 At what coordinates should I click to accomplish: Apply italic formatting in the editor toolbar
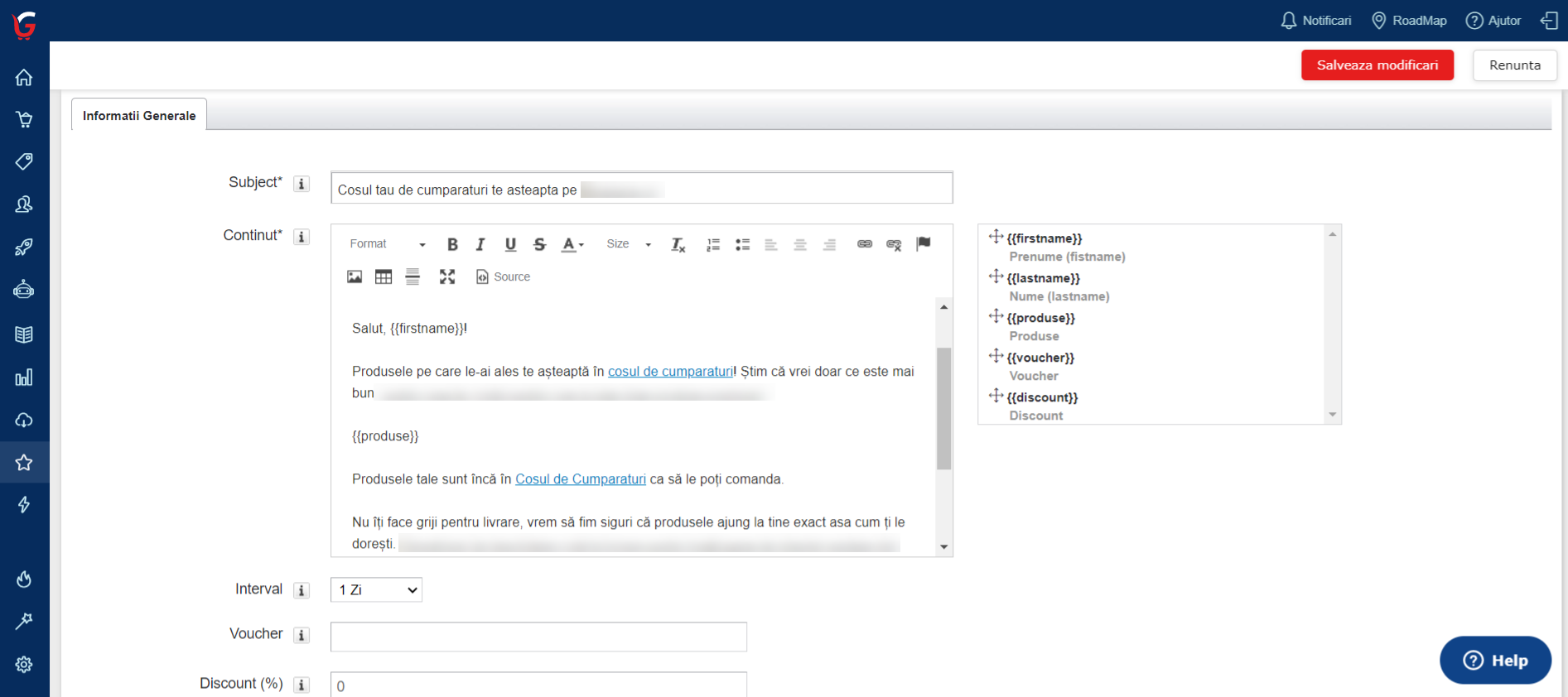click(x=480, y=244)
